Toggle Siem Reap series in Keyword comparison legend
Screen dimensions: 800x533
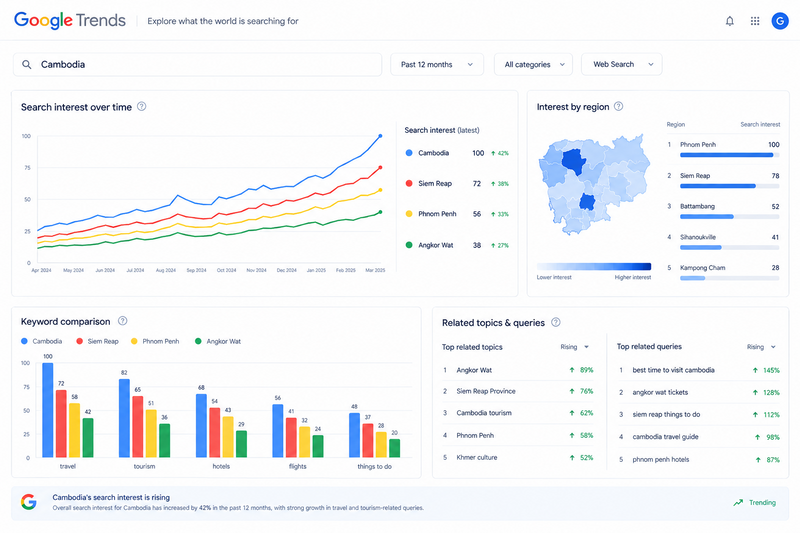(x=97, y=341)
